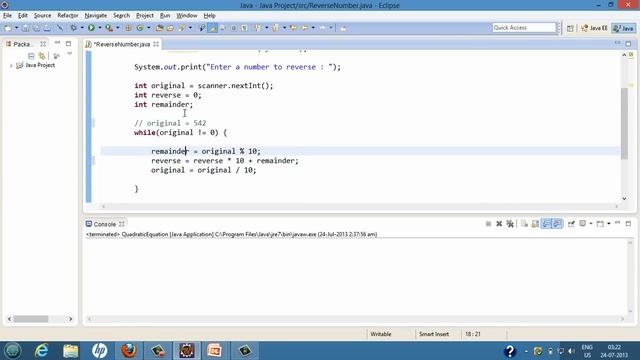Image resolution: width=640 pixels, height=360 pixels.
Task: Open the Navigate menu
Action: pos(96,16)
